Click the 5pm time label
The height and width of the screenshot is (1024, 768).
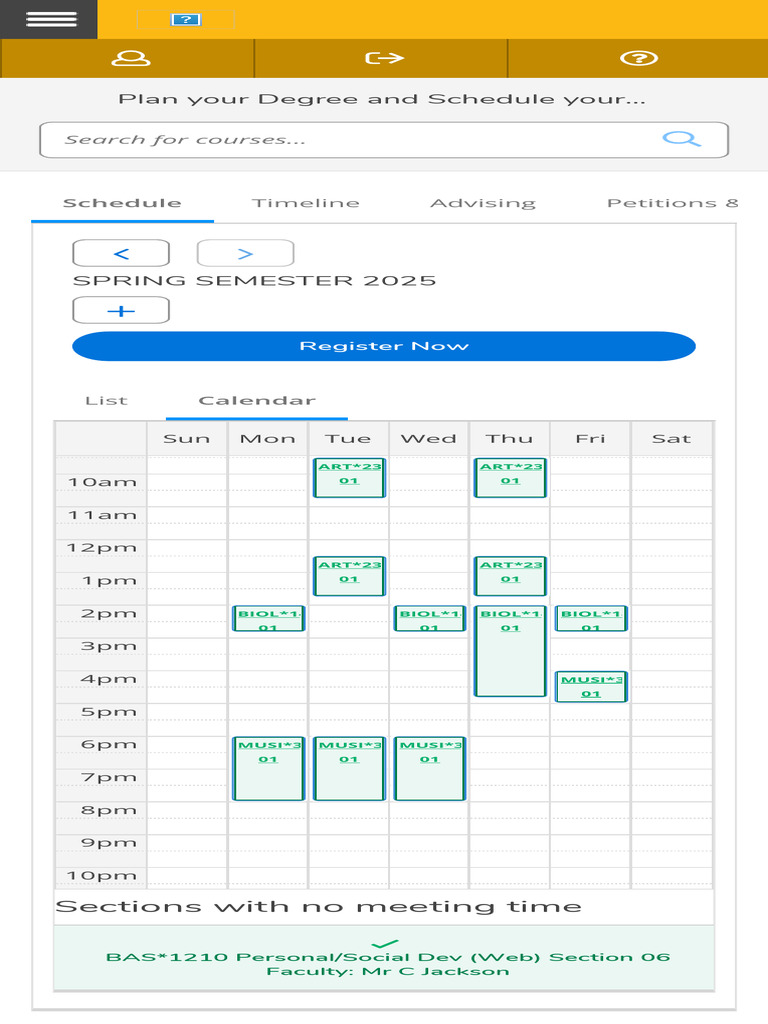coord(109,712)
